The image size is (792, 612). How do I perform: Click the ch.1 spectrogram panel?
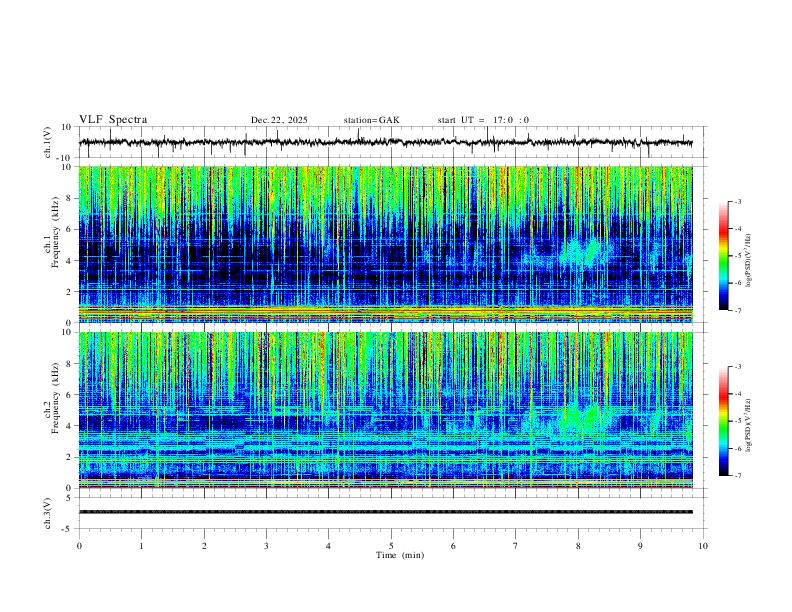click(x=385, y=244)
